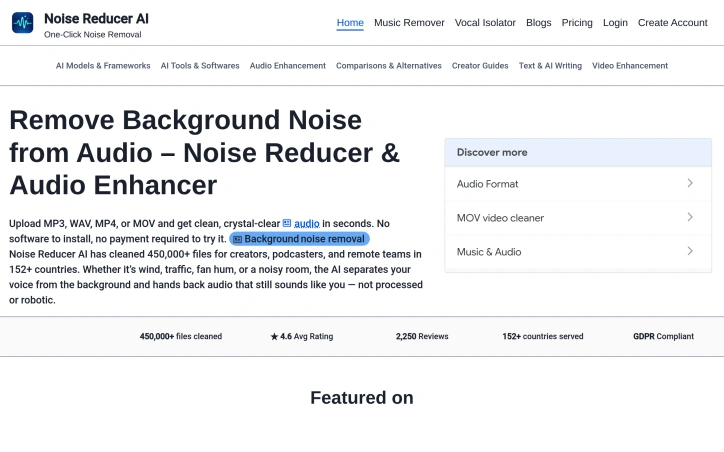Click the Remove Background Noise main heading
Screen dimensions: 724x452
coord(205,152)
